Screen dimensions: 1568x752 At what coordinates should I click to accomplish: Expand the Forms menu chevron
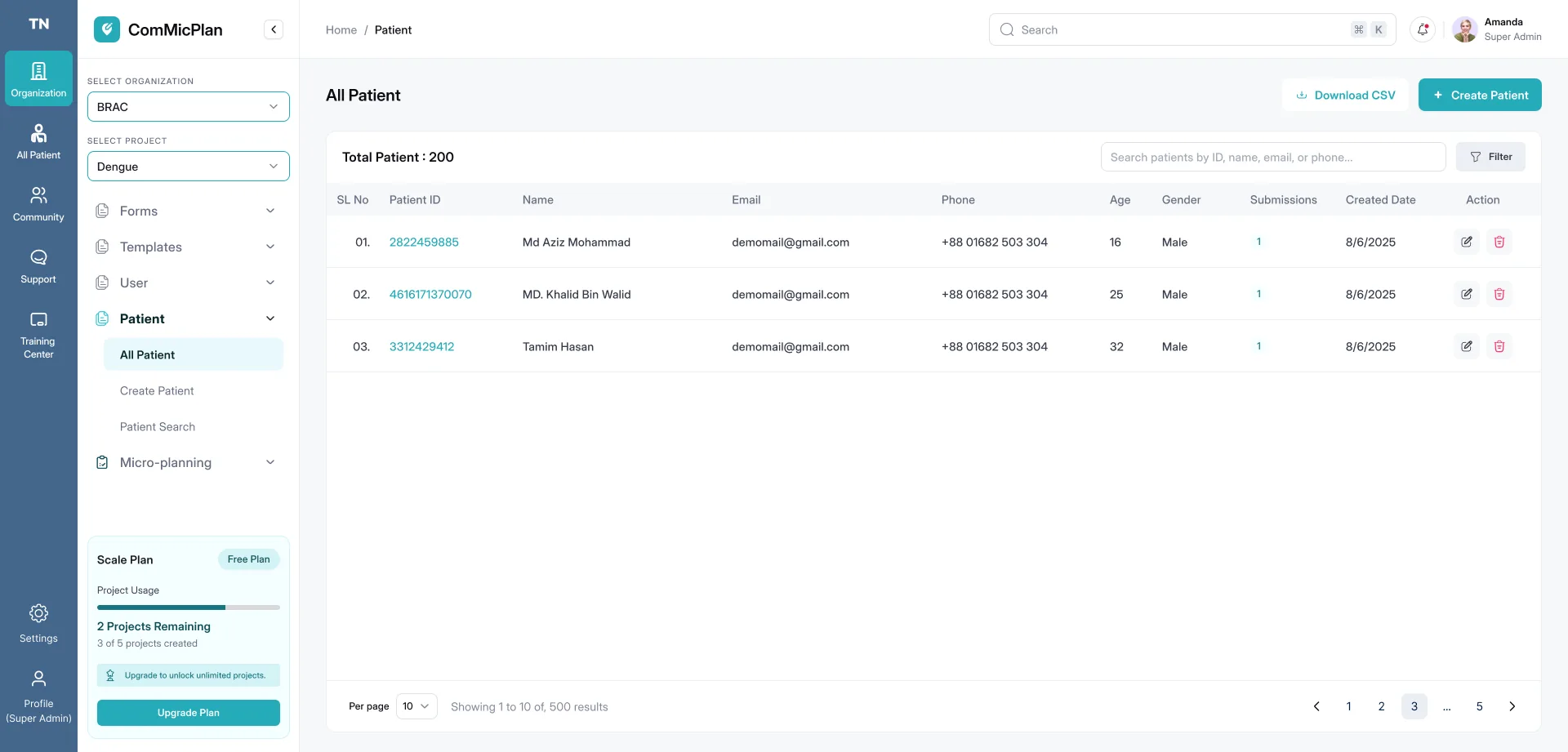point(270,211)
